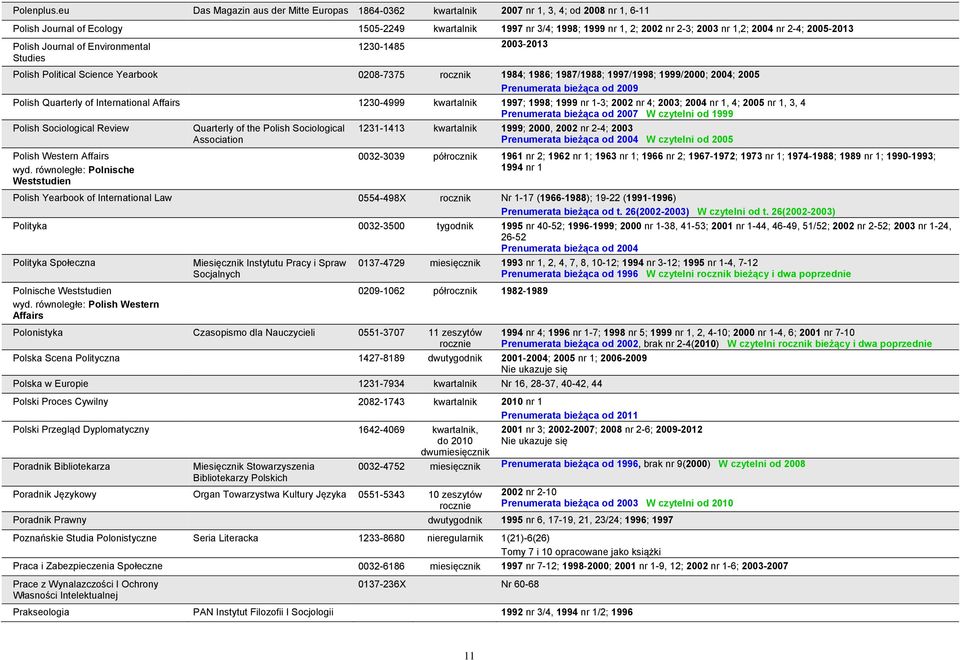960x660 pixels.
Task: Select the title Polityka
Action: [x=29, y=227]
